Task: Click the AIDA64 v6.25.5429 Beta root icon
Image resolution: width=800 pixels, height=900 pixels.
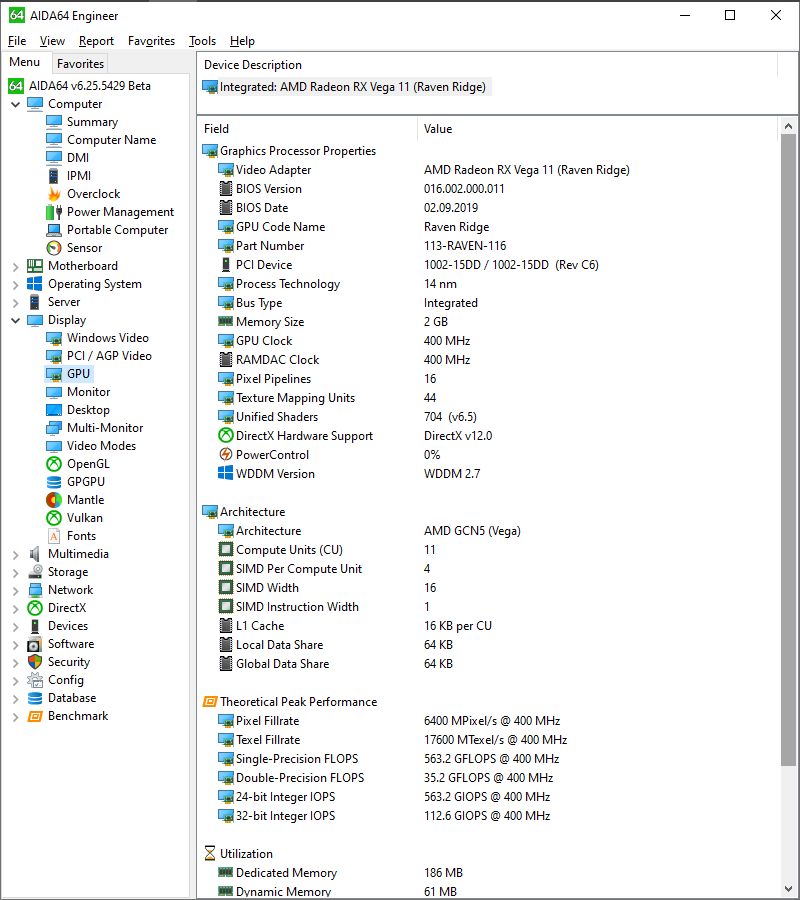Action: coord(16,86)
